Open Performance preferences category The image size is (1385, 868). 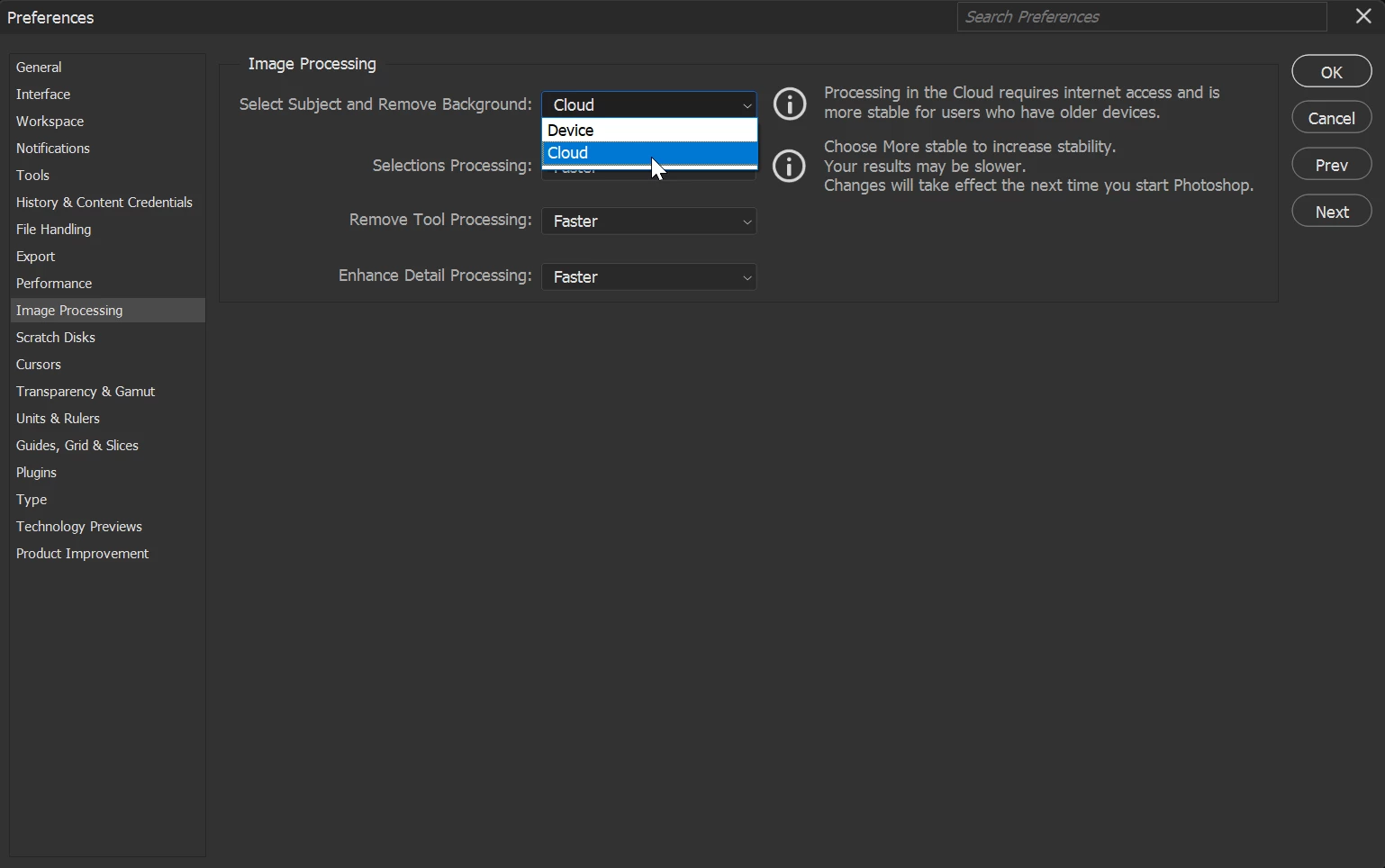(107, 283)
